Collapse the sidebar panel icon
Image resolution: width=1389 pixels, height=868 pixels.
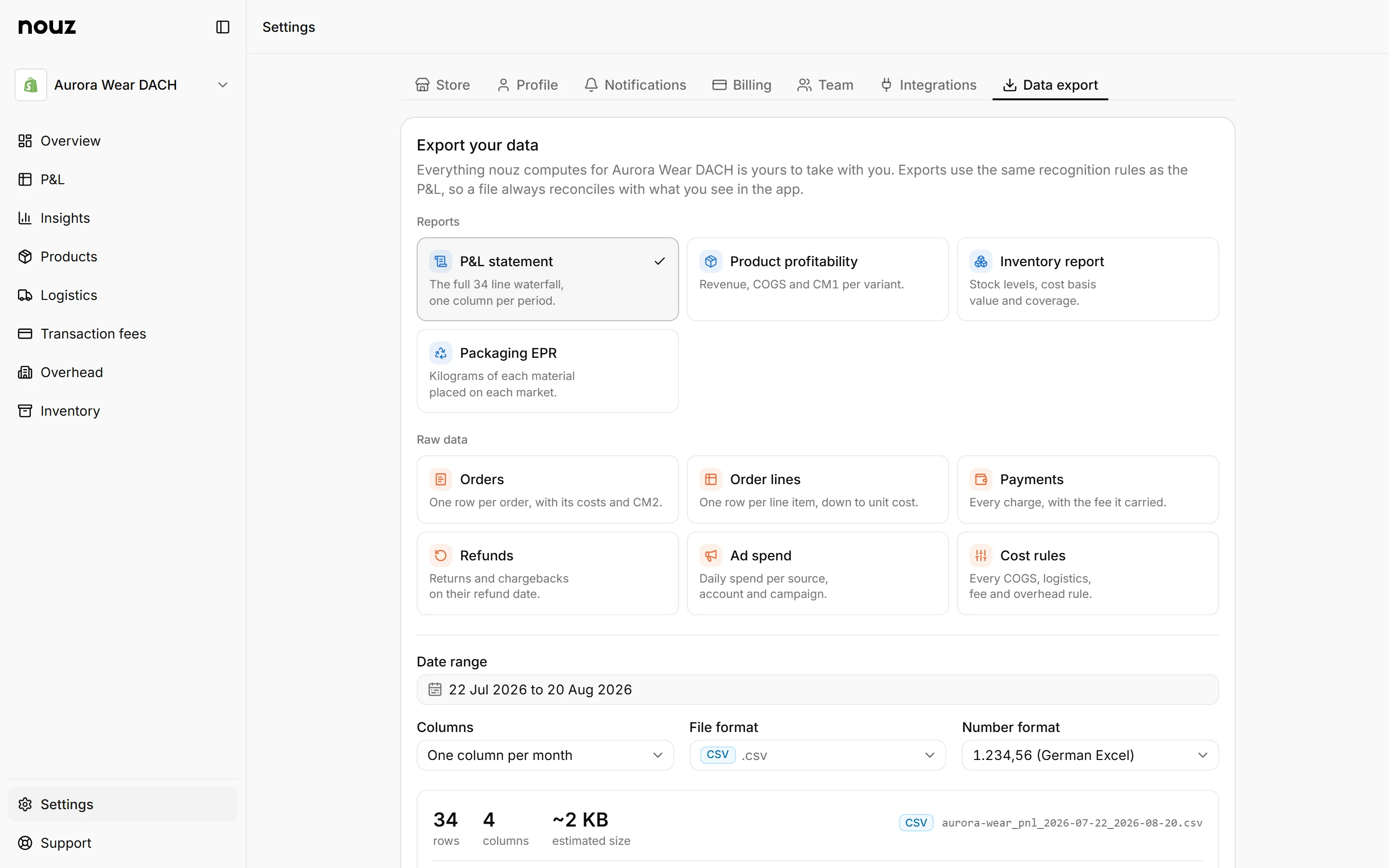223,27
